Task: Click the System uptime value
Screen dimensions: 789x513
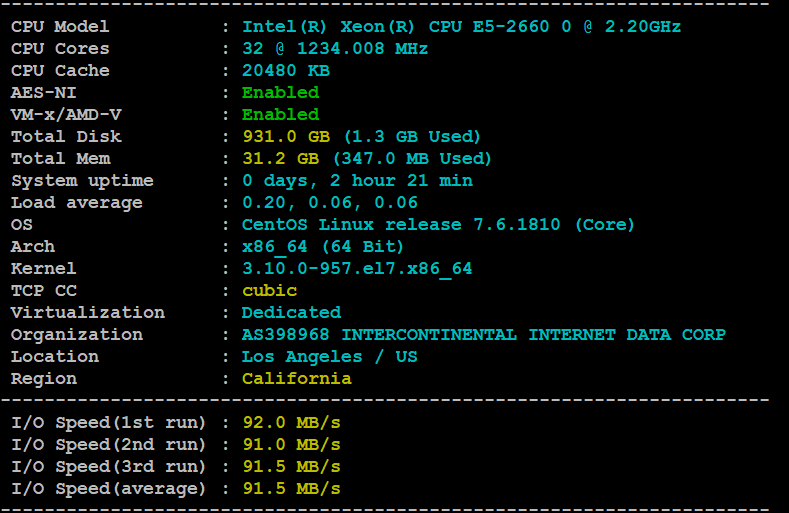Action: [x=357, y=181]
